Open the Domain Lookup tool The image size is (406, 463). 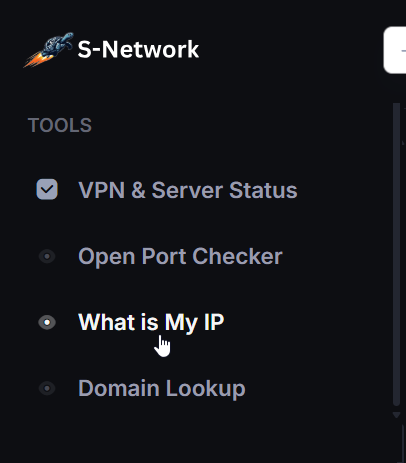[162, 388]
